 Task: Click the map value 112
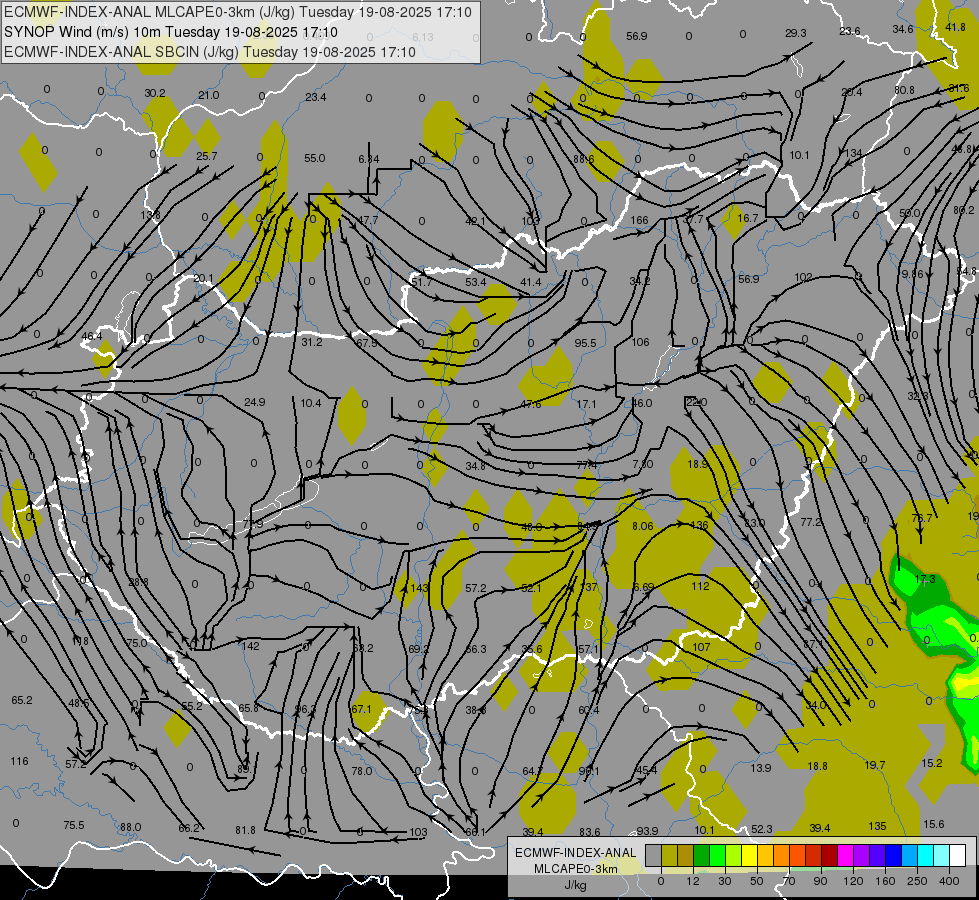[x=700, y=586]
